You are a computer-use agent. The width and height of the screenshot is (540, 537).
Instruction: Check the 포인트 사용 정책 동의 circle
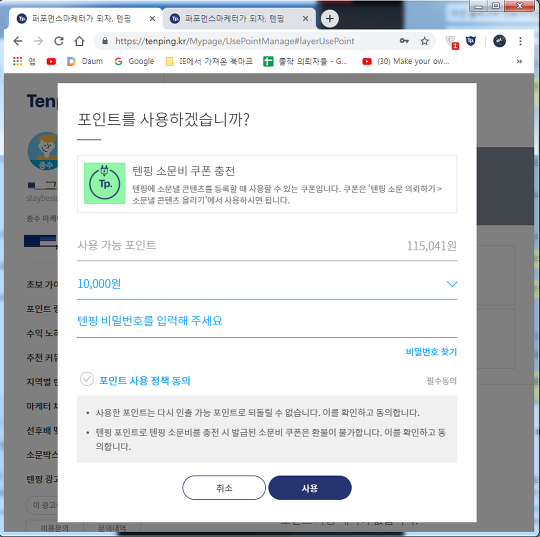[x=87, y=379]
